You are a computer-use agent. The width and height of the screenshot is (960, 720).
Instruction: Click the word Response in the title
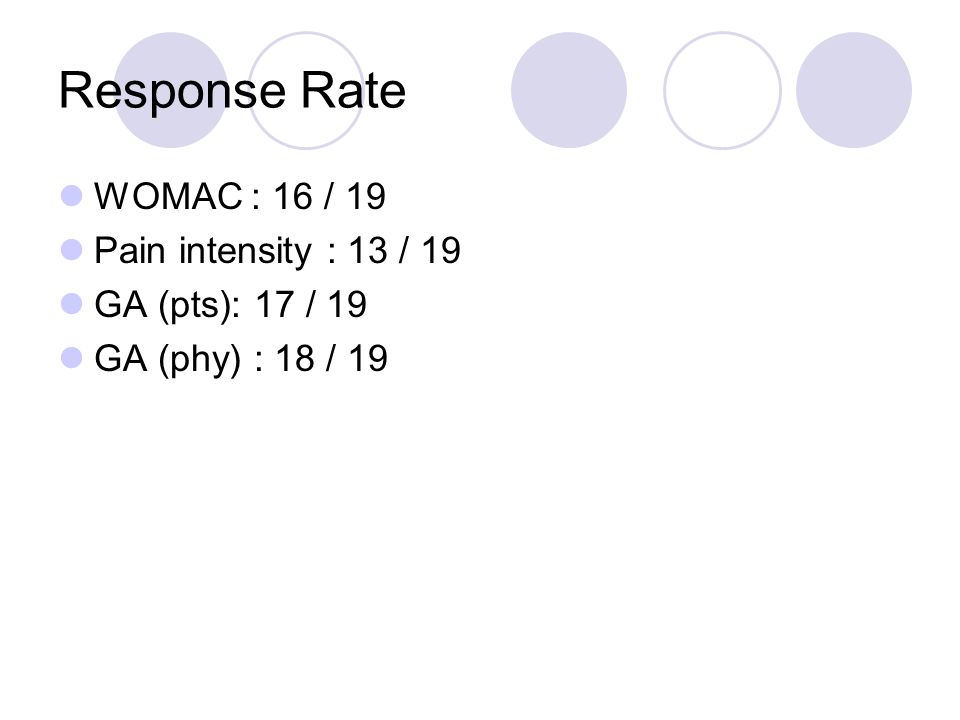click(172, 92)
